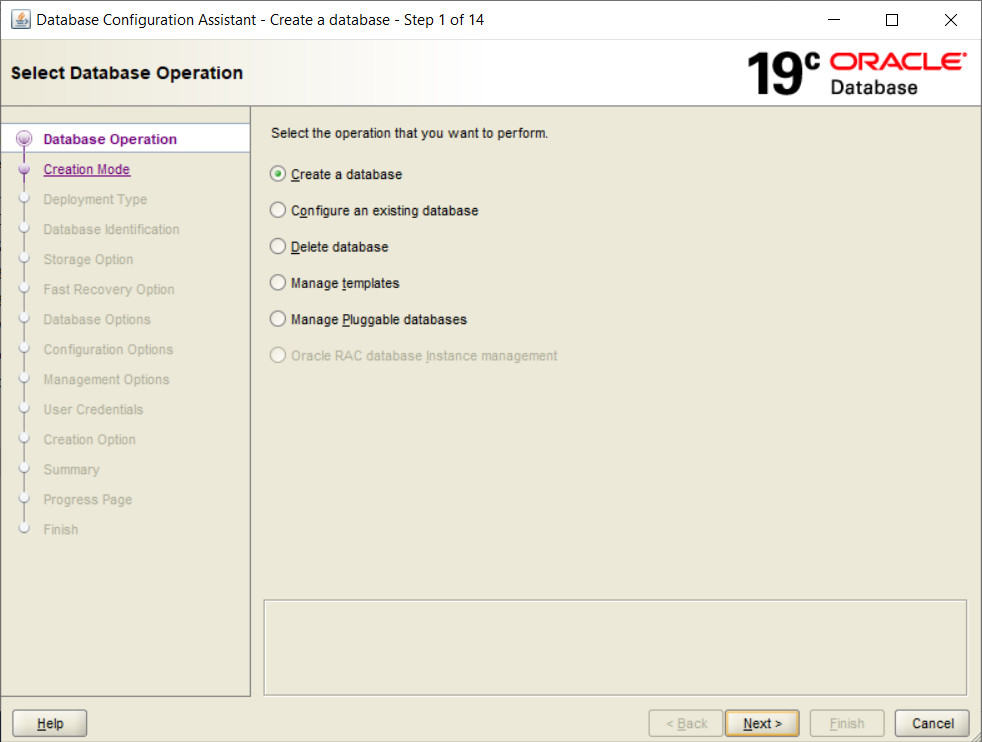The image size is (982, 742).
Task: Click the Fast Recovery Option step label
Action: click(109, 289)
